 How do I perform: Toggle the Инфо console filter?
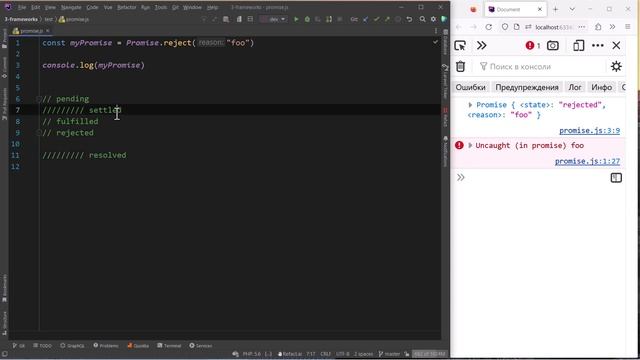coord(602,87)
